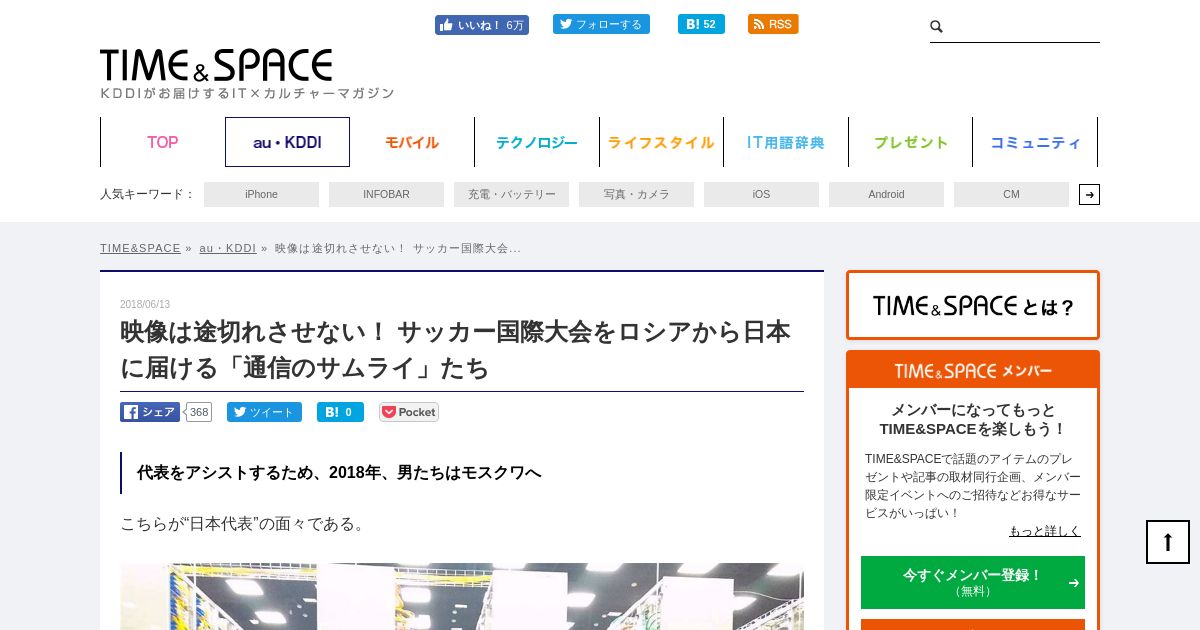Screen dimensions: 1200x630
Task: Click the Facebook いいね! button in header
Action: tap(481, 25)
